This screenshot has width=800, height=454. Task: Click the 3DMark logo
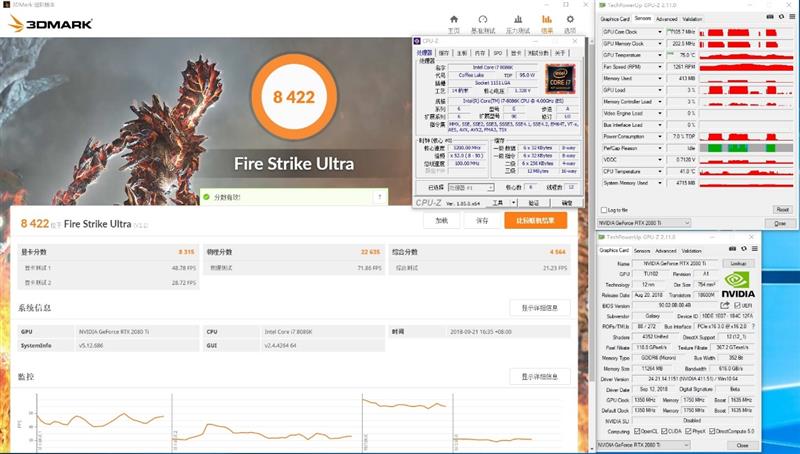[x=51, y=23]
